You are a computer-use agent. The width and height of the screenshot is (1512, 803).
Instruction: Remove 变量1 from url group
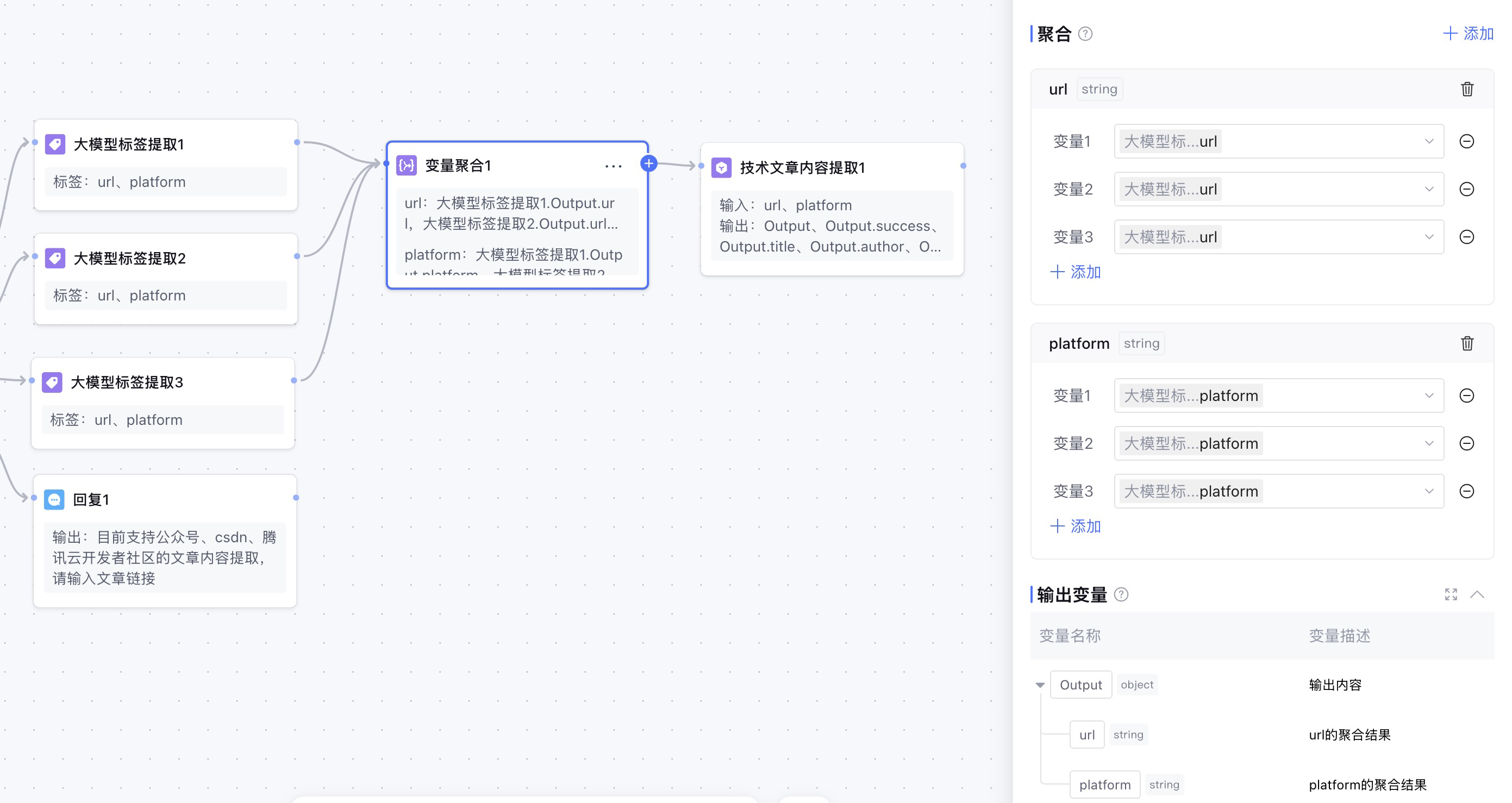click(x=1466, y=141)
